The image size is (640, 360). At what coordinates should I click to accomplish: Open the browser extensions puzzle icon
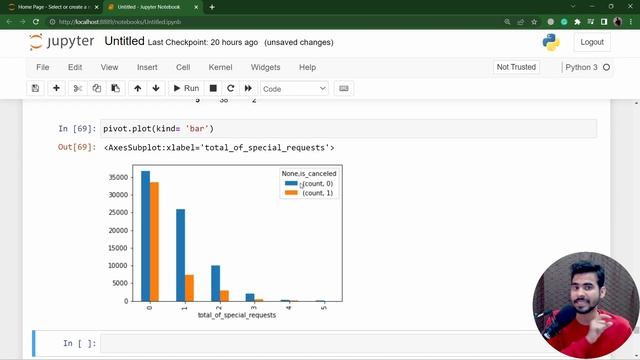(577, 22)
